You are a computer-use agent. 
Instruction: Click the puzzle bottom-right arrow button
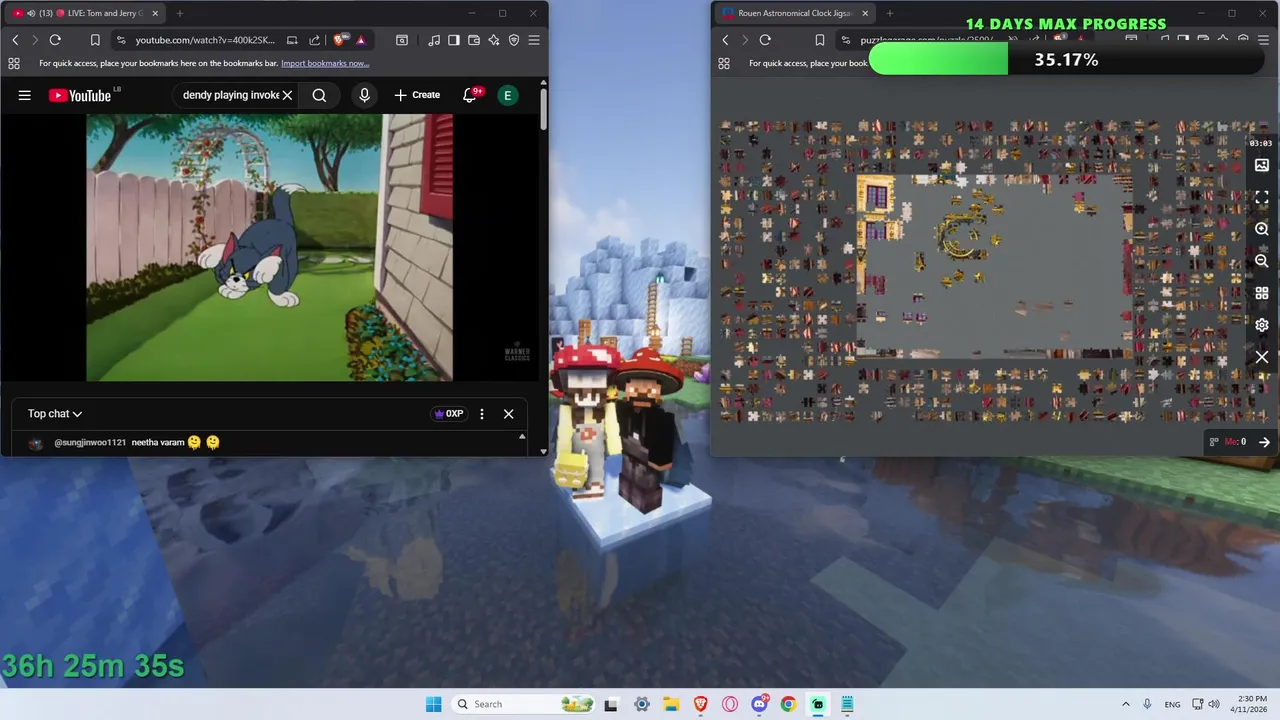[1264, 442]
